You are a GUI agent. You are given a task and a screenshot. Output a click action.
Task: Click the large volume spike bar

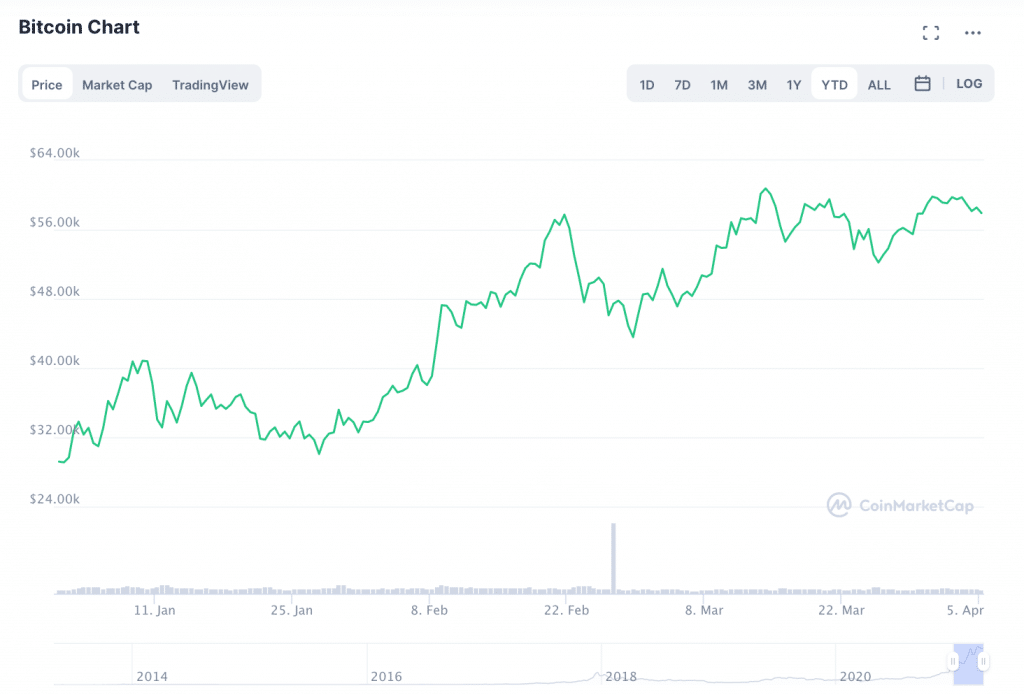tap(613, 558)
